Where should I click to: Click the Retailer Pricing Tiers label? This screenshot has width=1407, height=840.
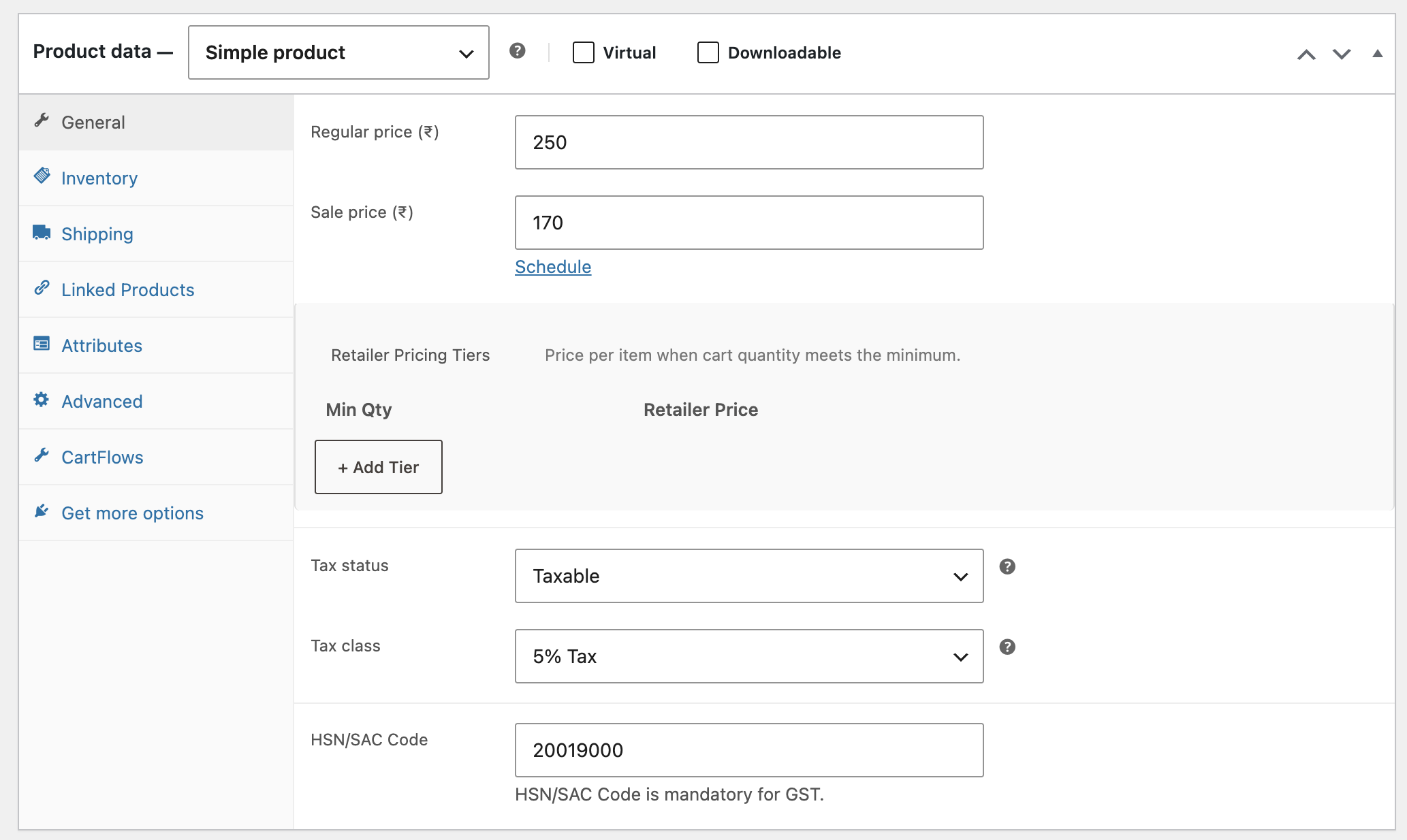(411, 355)
